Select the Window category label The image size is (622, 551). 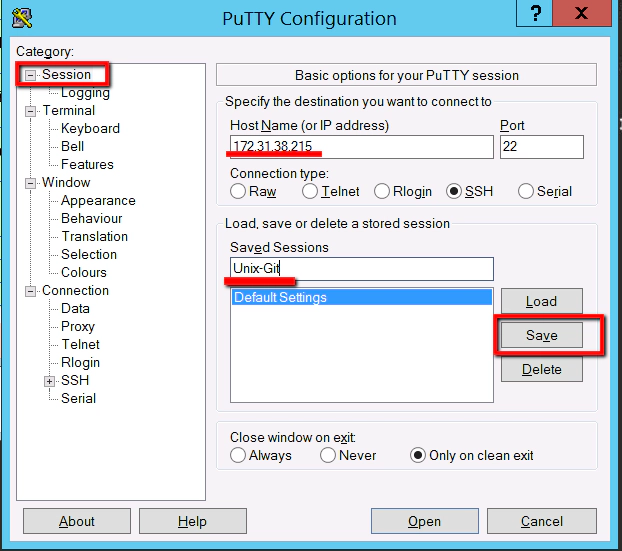click(x=66, y=182)
